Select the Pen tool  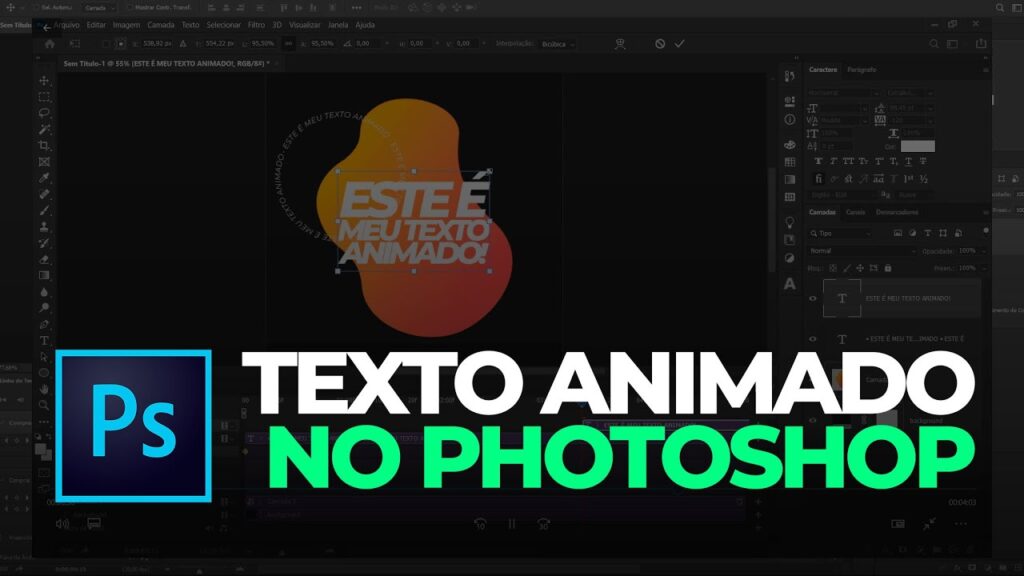click(44, 325)
